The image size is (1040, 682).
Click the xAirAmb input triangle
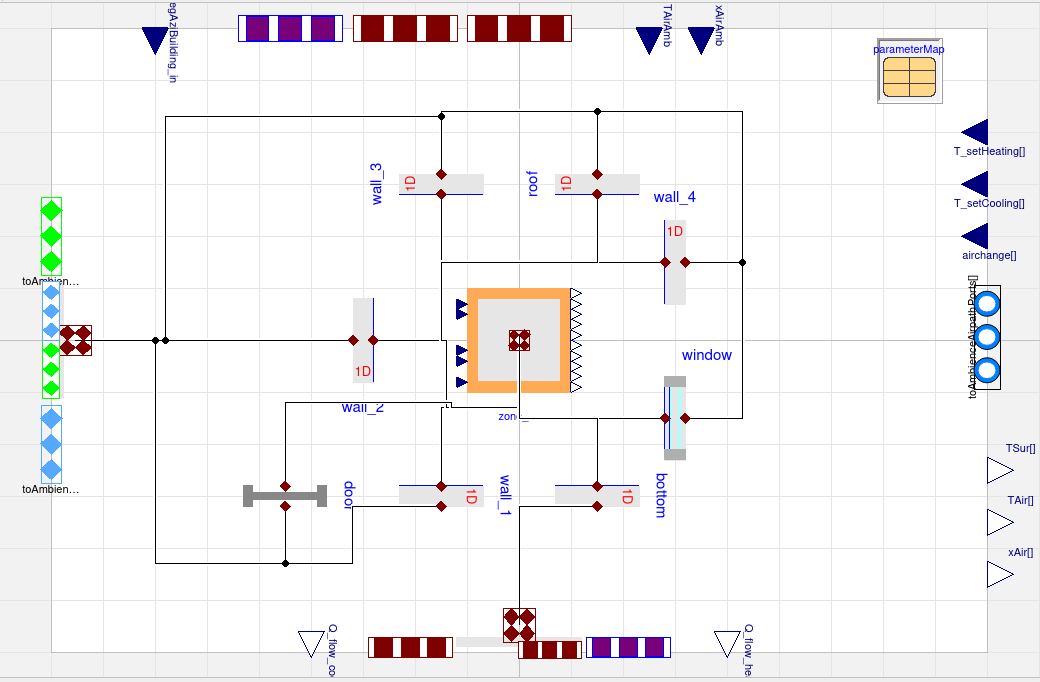click(x=701, y=40)
